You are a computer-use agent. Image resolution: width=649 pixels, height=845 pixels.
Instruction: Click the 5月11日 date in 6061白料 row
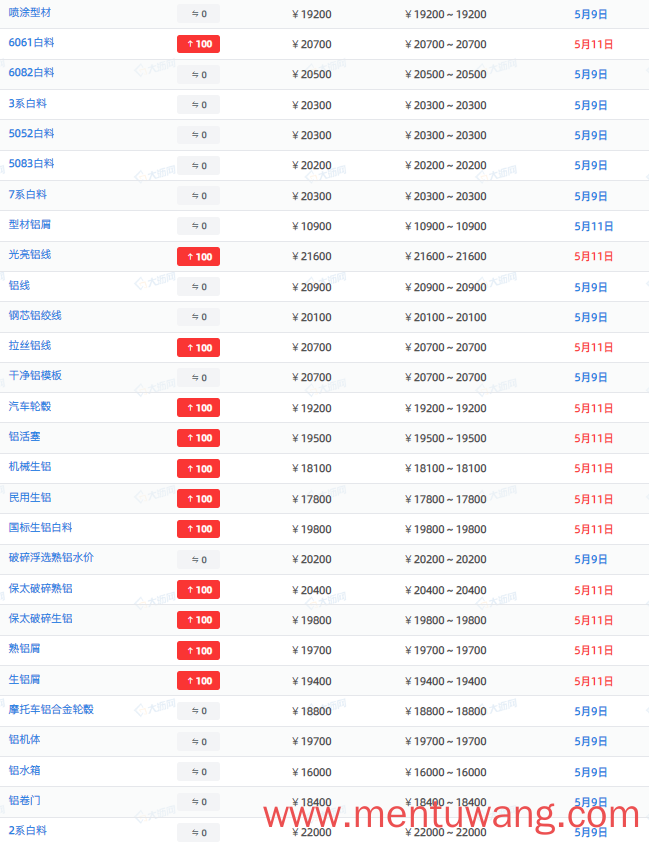(x=593, y=44)
